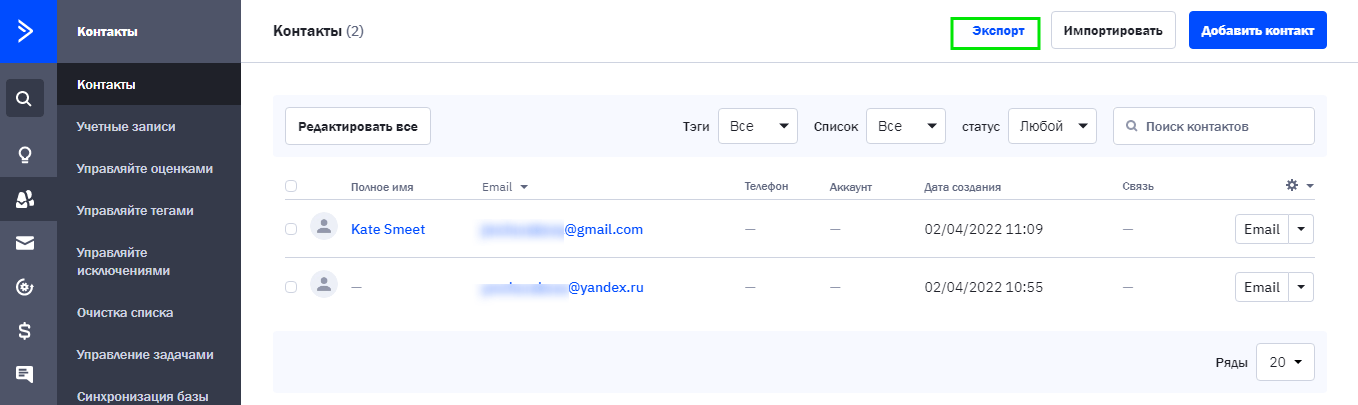Open the статус dropdown showing Любой
The height and width of the screenshot is (405, 1358).
click(x=1053, y=126)
